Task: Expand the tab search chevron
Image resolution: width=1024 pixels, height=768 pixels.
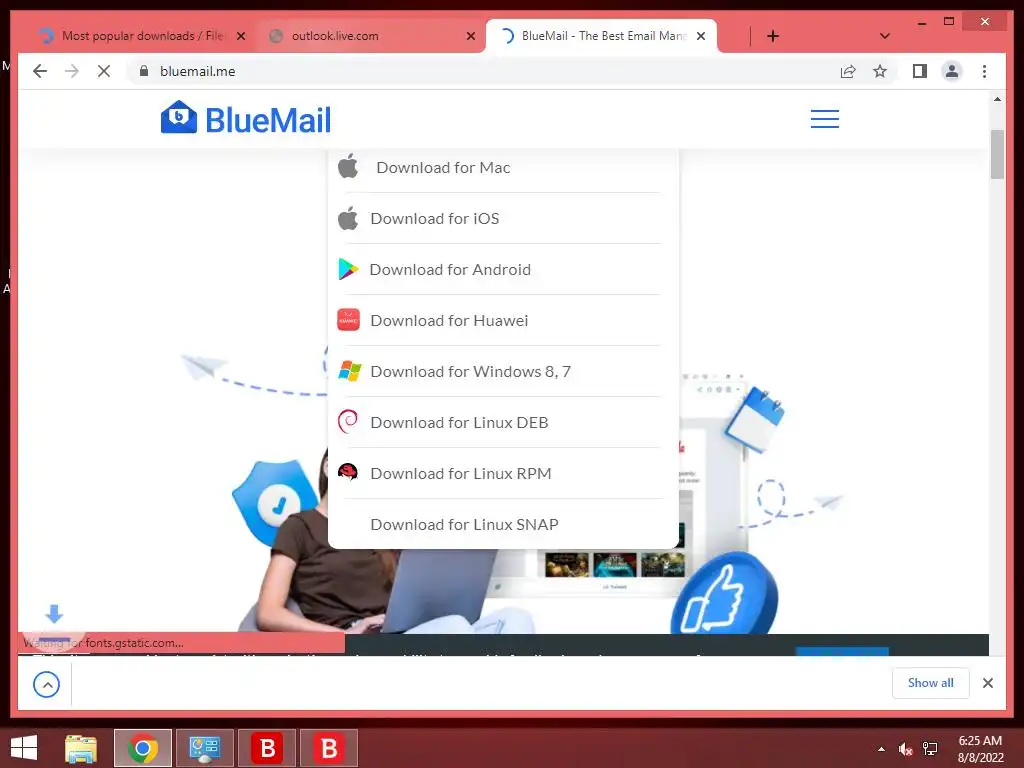Action: [884, 36]
